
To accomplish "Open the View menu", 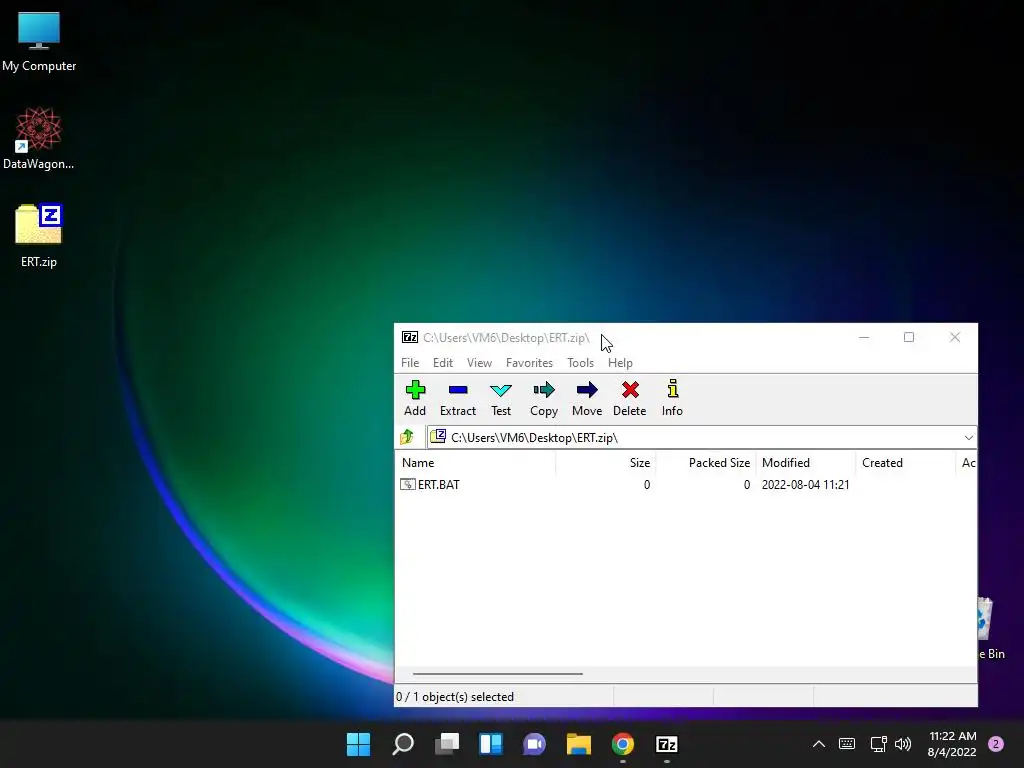I will pos(479,362).
